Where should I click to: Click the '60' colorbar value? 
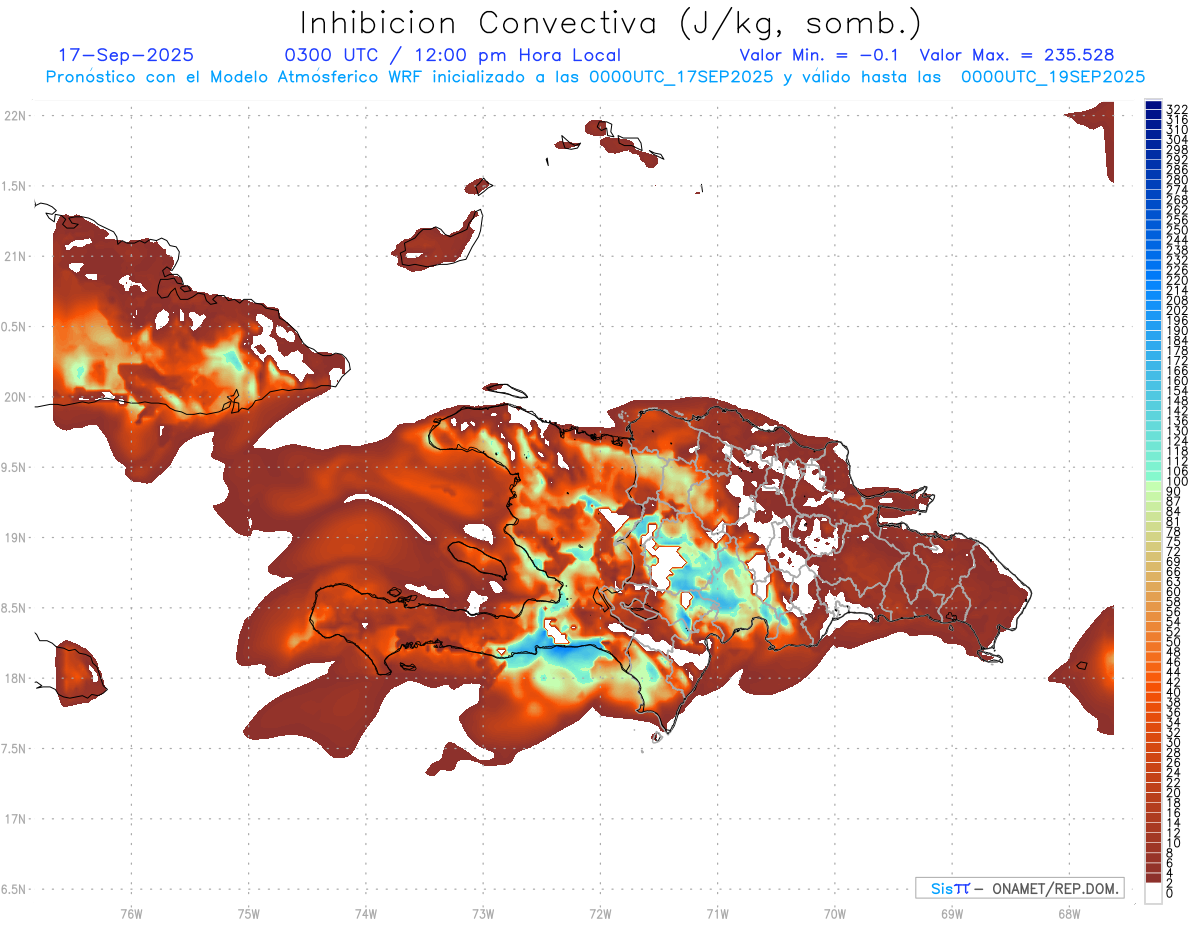[1173, 592]
